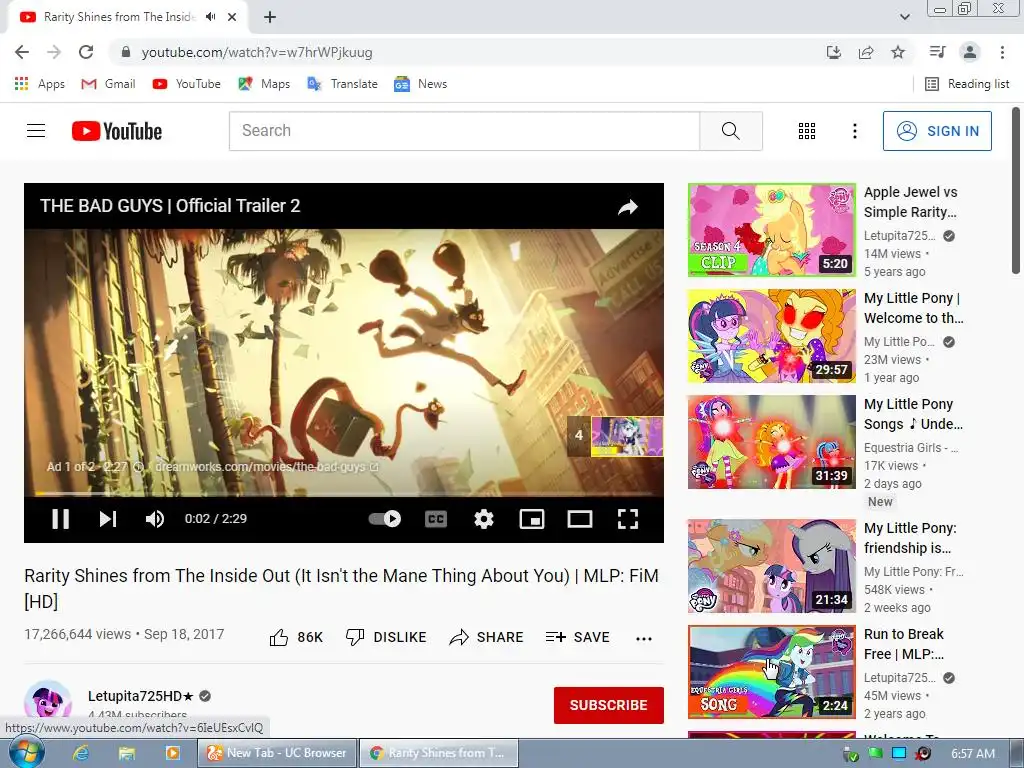Open more actions ellipsis under video
The height and width of the screenshot is (768, 1024).
(644, 639)
